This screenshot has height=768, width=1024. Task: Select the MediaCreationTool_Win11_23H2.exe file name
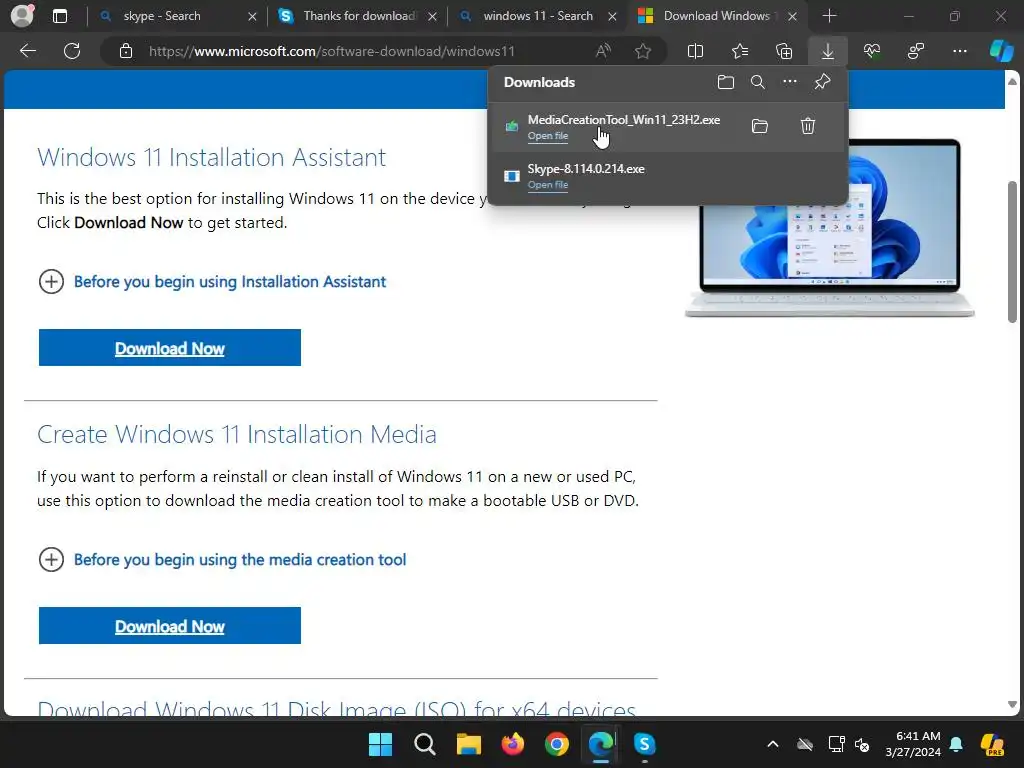[x=624, y=120]
